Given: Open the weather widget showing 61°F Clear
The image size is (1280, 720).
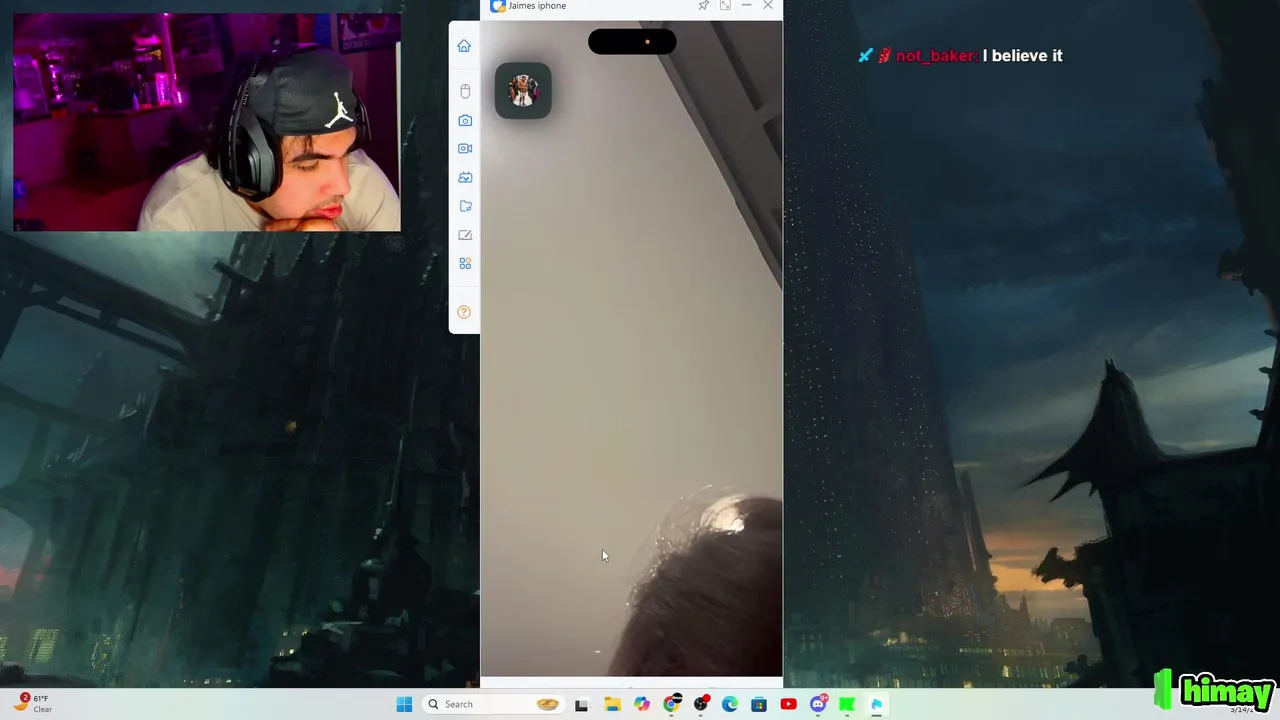Looking at the screenshot, I should [x=32, y=703].
